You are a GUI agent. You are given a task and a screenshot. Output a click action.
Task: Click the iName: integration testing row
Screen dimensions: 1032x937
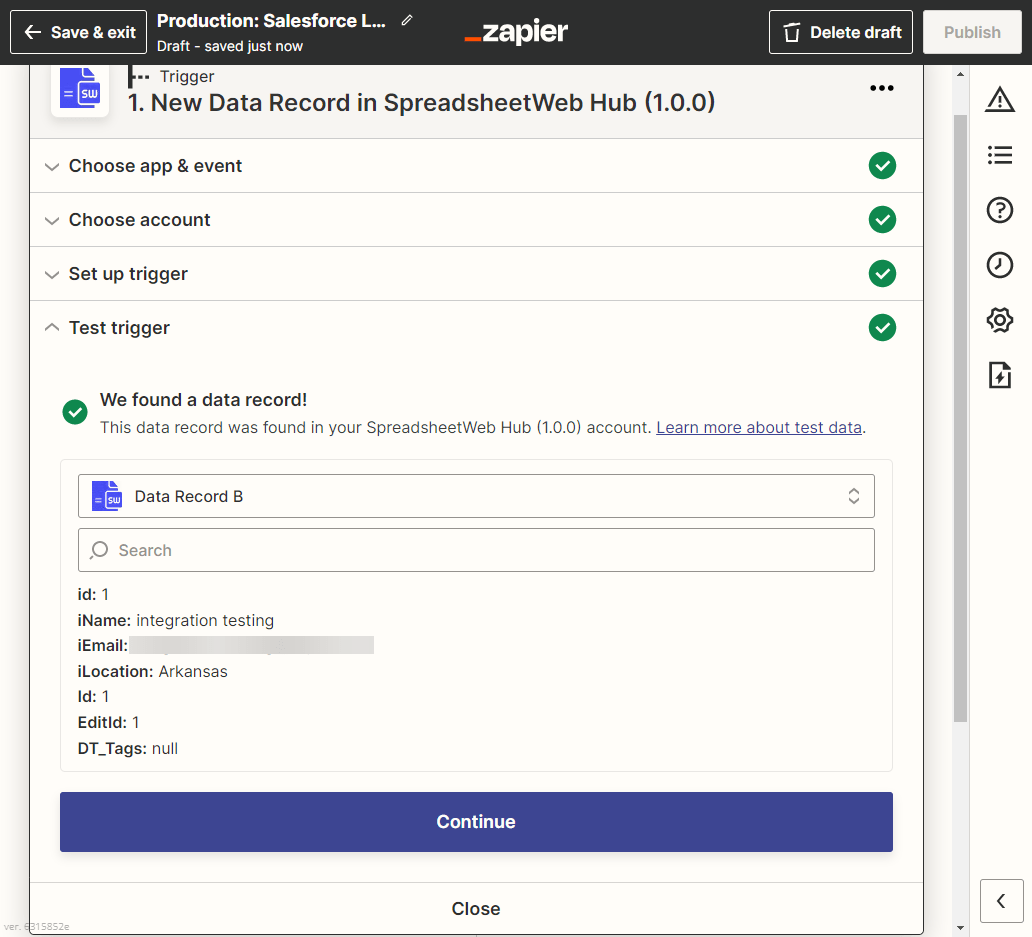coord(176,620)
